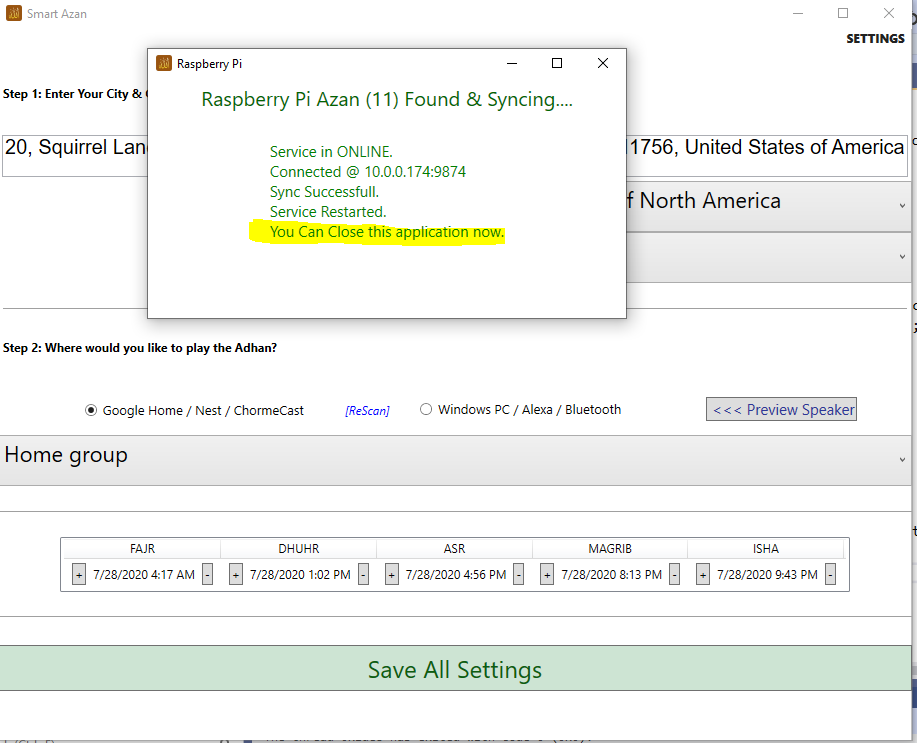Click the ASR column header
Viewport: 917px width, 743px height.
click(454, 549)
